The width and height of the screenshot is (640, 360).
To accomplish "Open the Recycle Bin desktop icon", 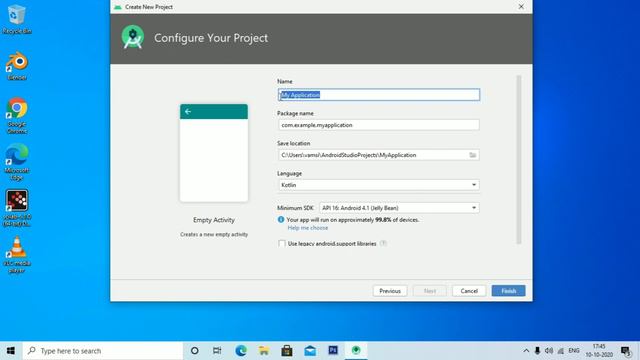I will (x=16, y=18).
